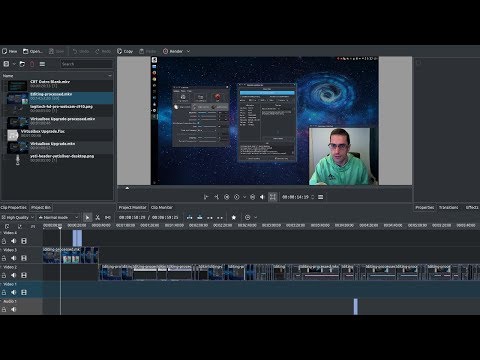Click the Forward button in monitor
Screen dimensions: 480x360
[252, 197]
